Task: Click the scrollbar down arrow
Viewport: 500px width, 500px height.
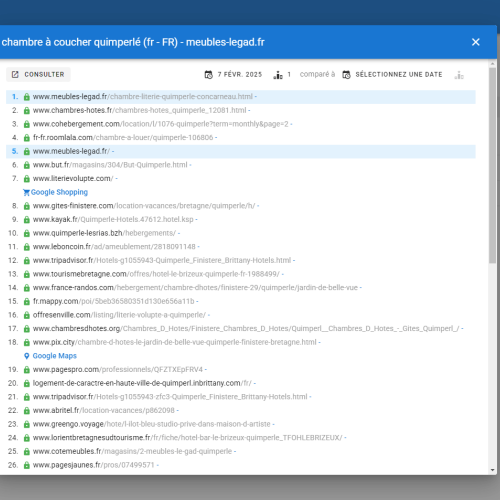Action: (x=493, y=470)
